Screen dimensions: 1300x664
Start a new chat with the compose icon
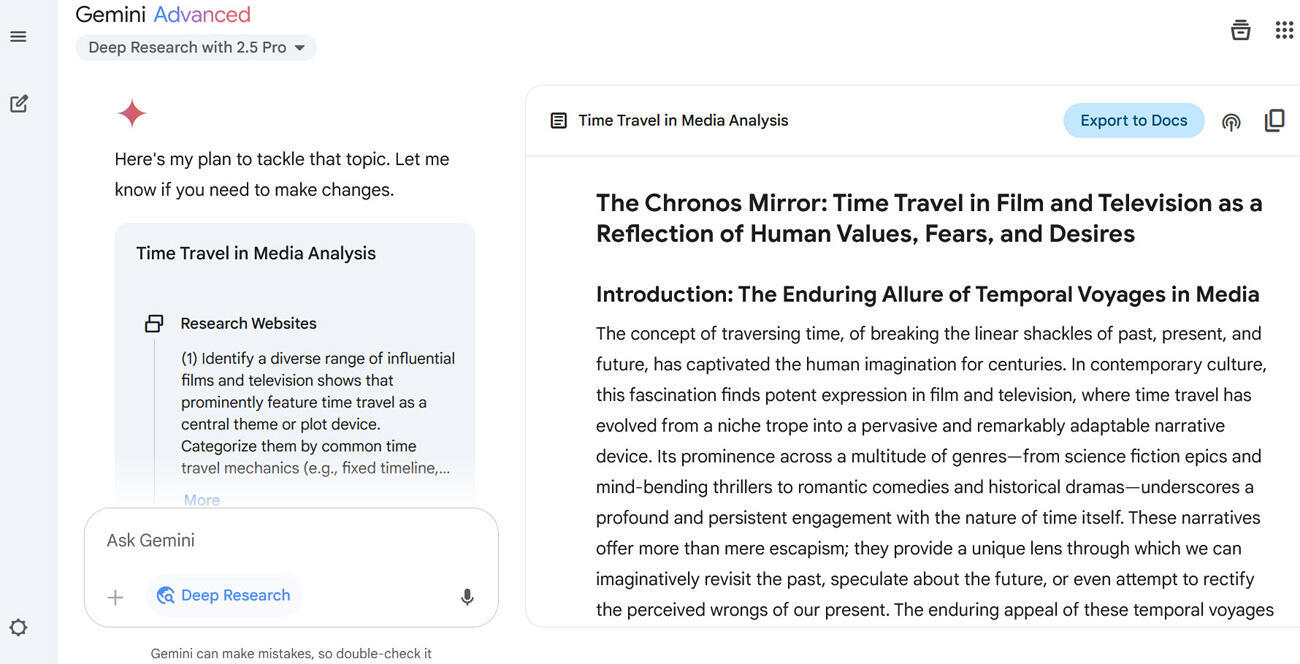pyautogui.click(x=18, y=104)
